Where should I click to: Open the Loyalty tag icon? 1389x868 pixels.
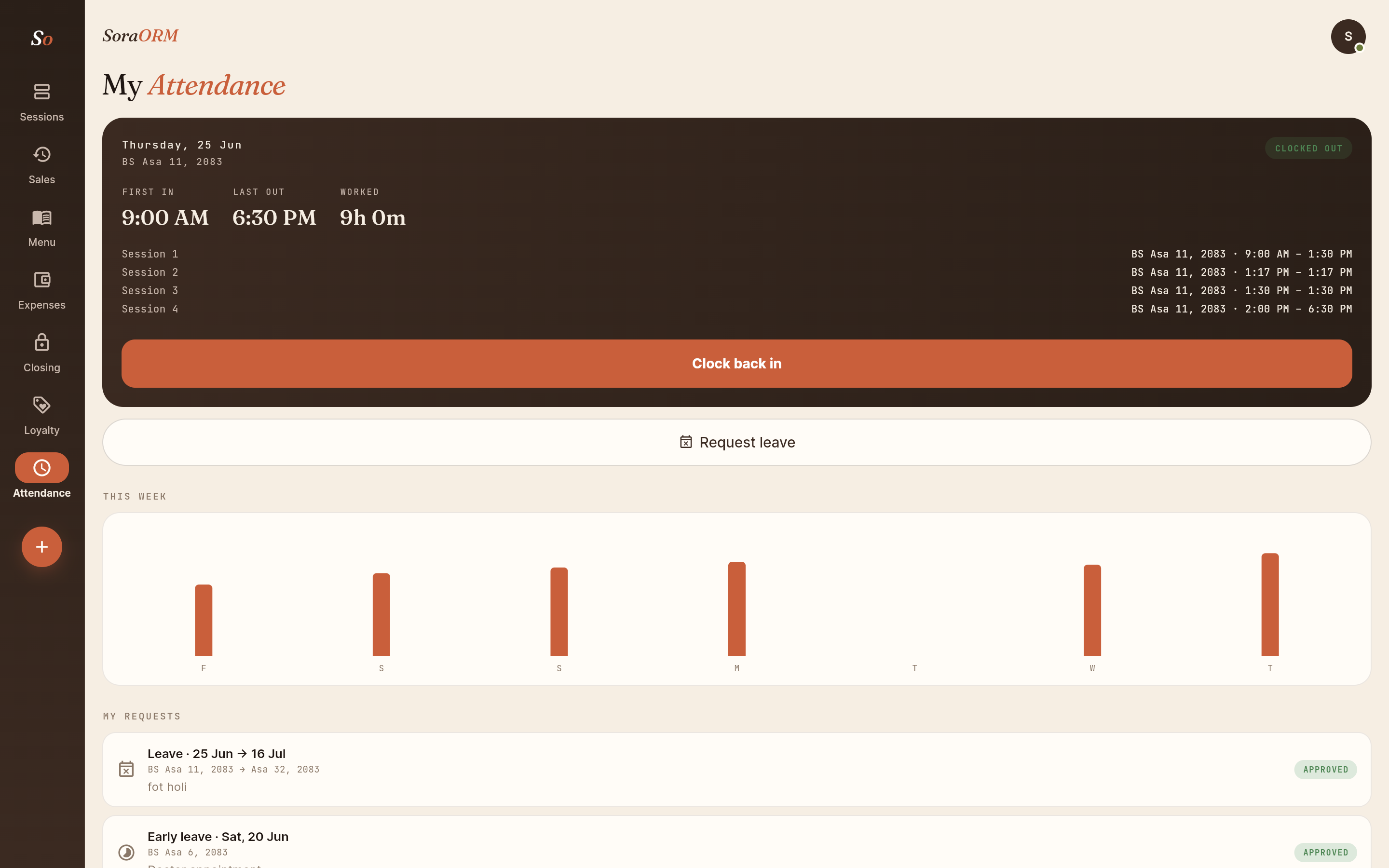point(42,405)
